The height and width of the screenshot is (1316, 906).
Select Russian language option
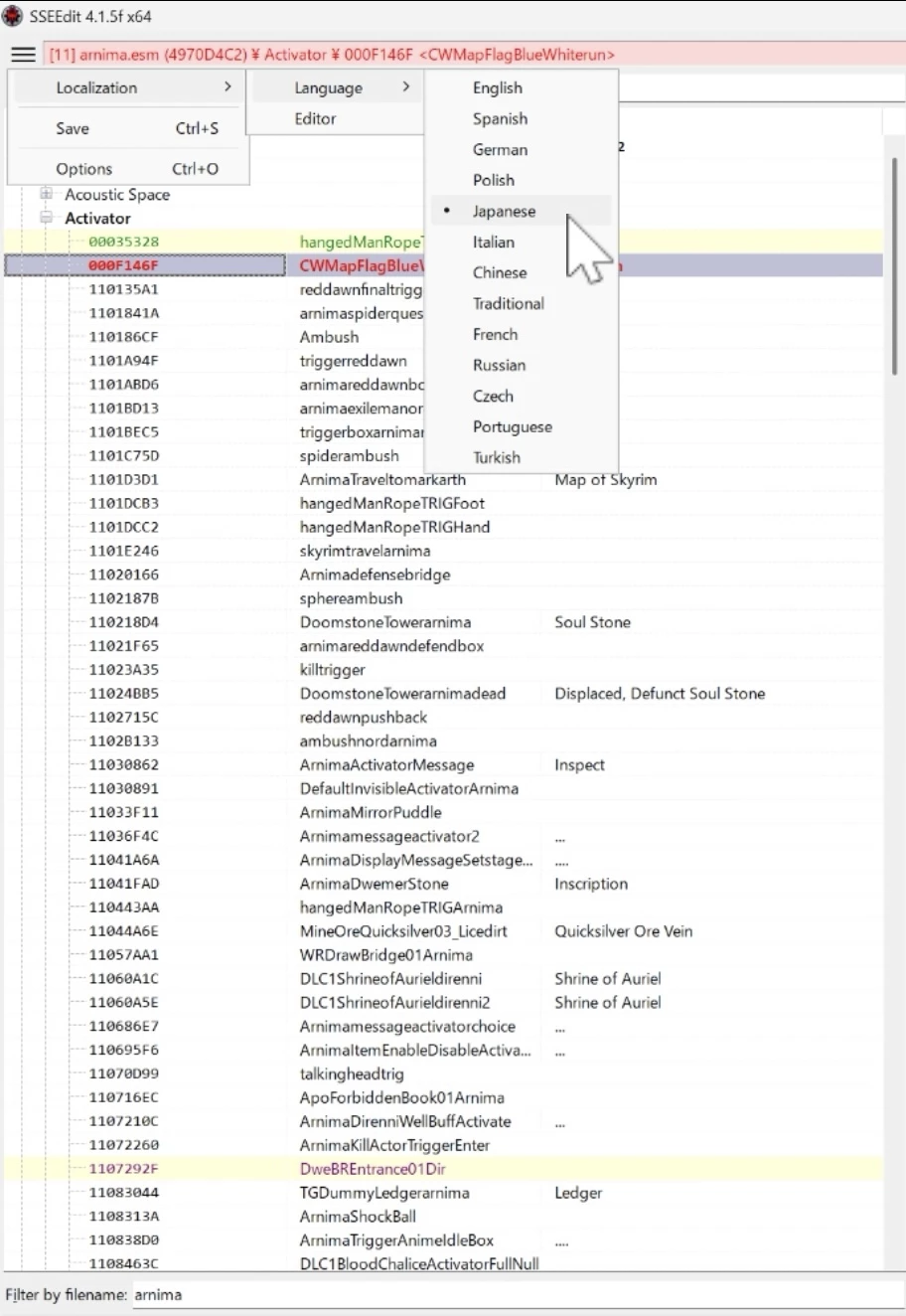click(521, 365)
